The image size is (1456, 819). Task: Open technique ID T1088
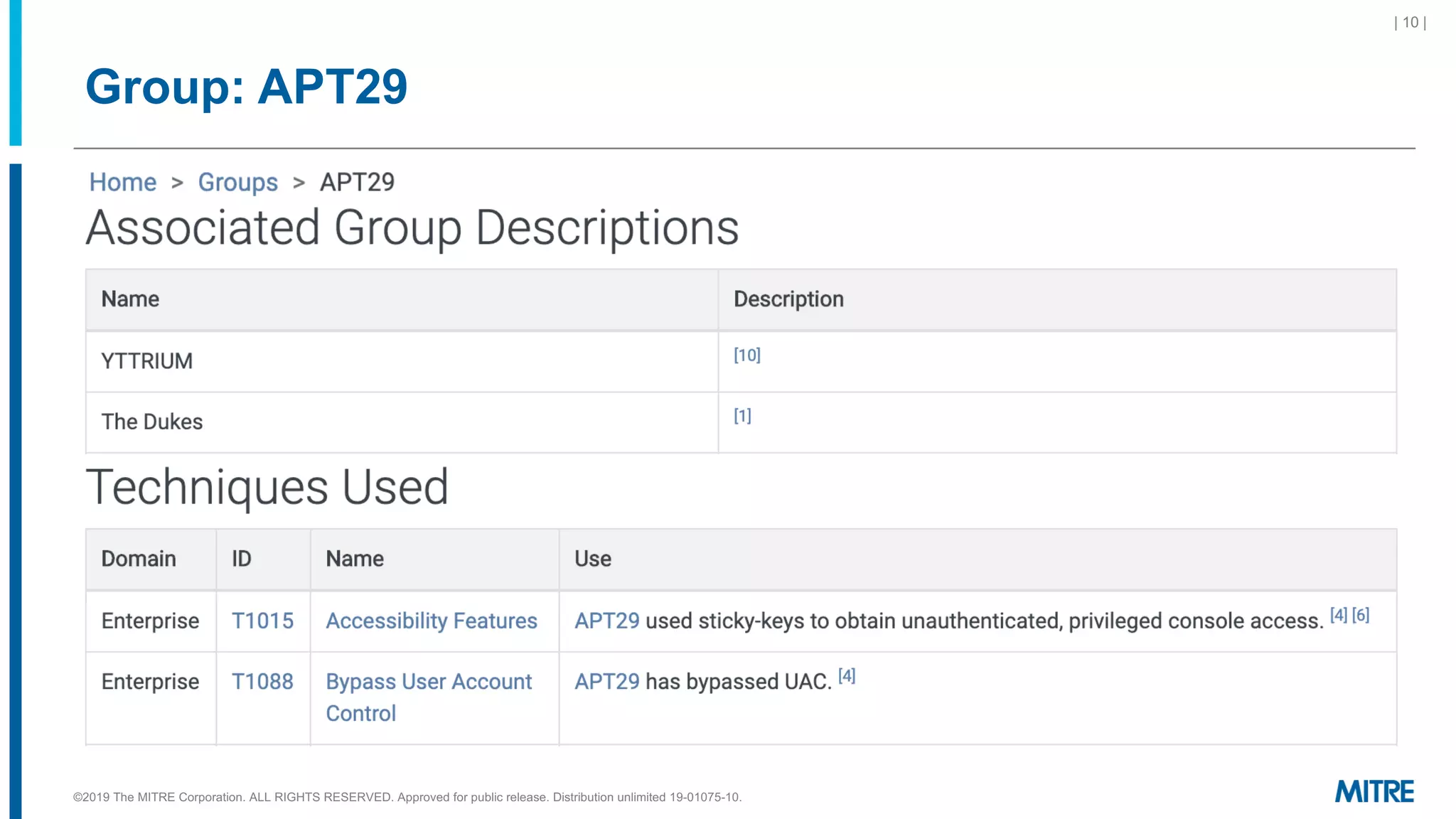(262, 681)
